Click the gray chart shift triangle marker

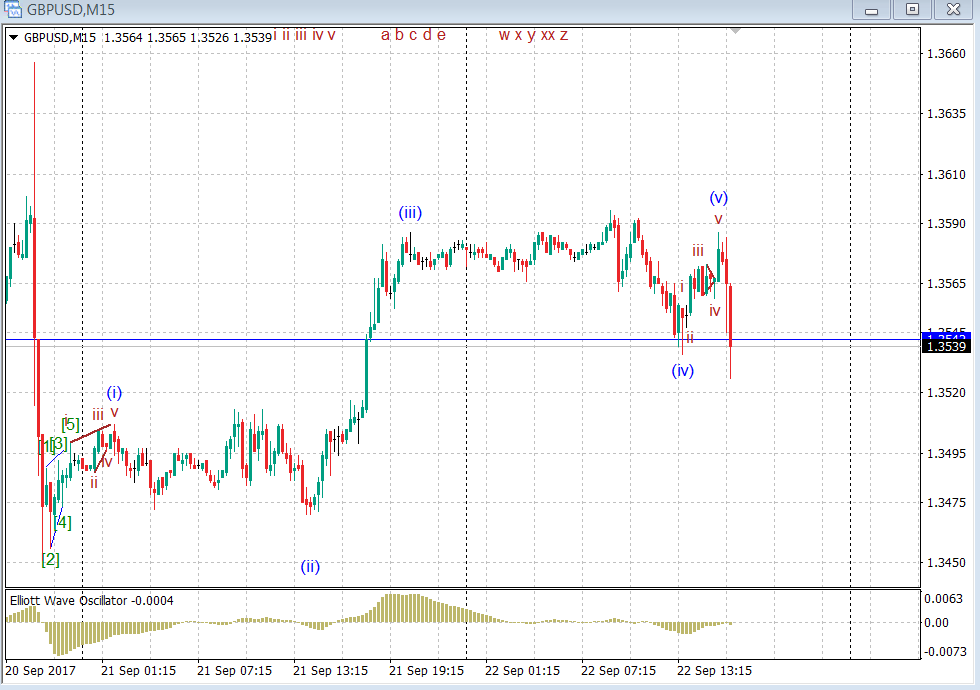[x=735, y=31]
